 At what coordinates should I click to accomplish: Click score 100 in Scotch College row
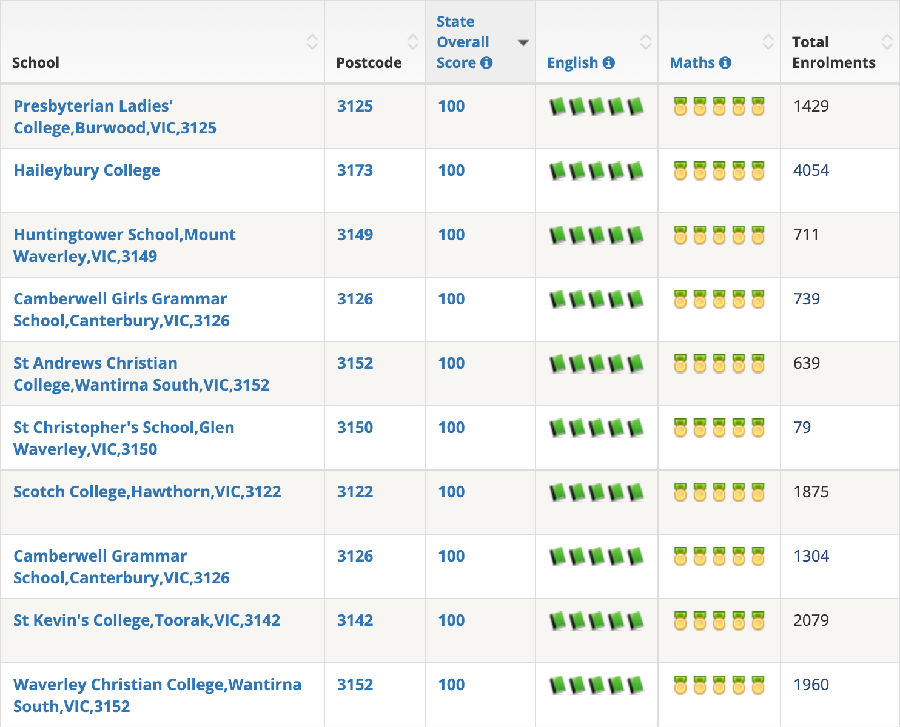pos(451,492)
